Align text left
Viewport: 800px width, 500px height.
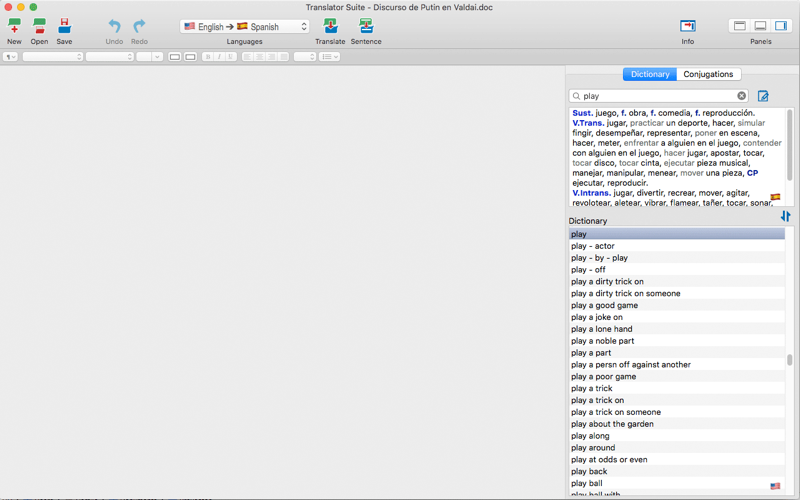247,57
